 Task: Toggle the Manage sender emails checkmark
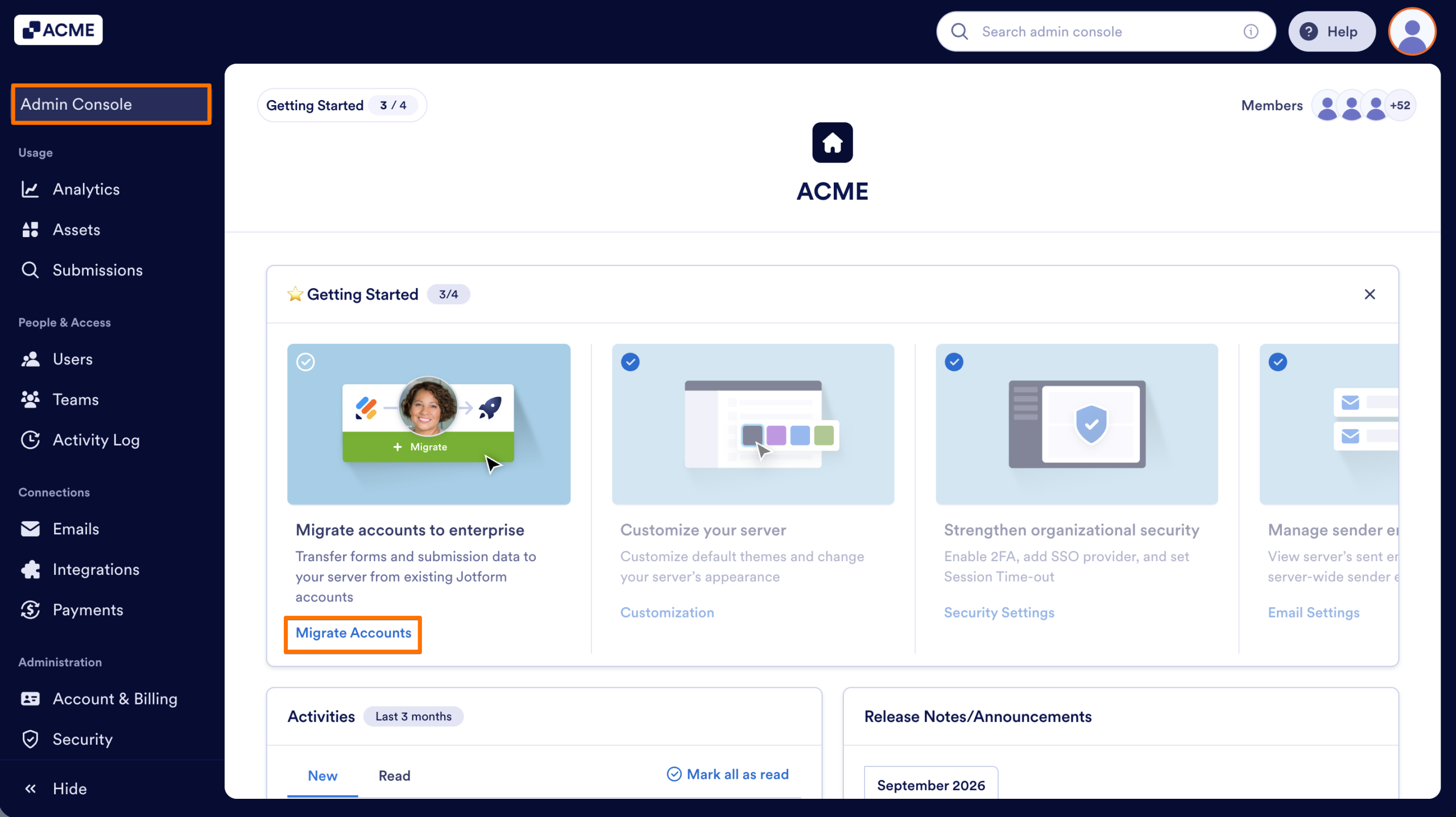(1278, 362)
